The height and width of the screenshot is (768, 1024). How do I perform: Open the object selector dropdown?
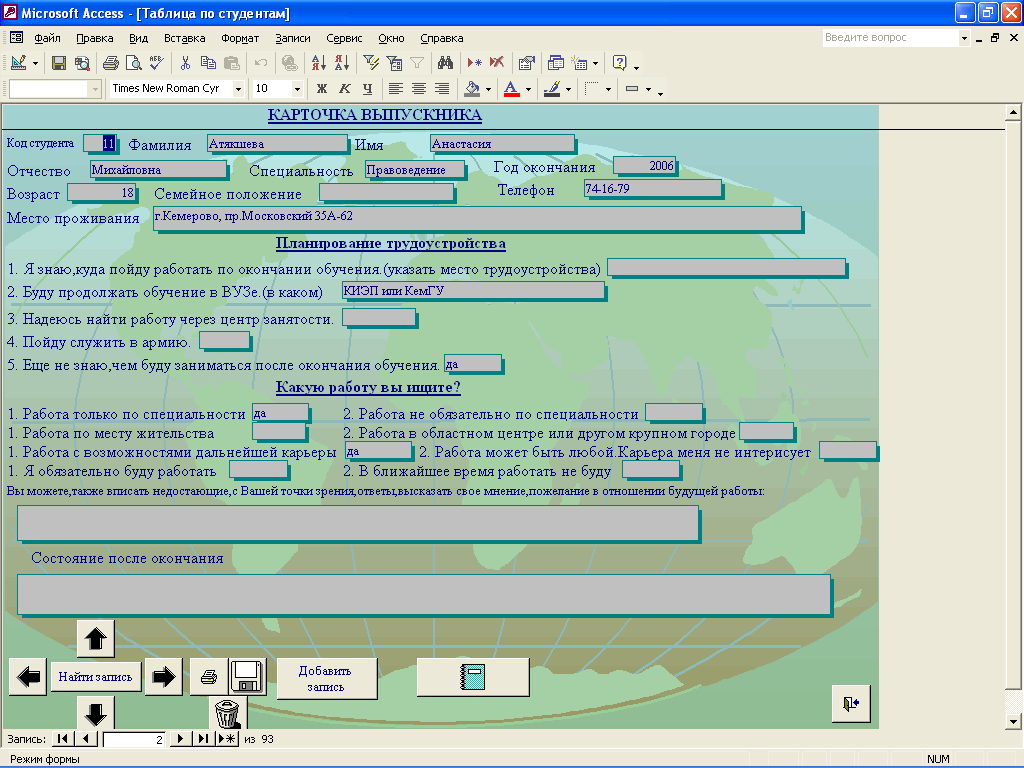tap(95, 89)
